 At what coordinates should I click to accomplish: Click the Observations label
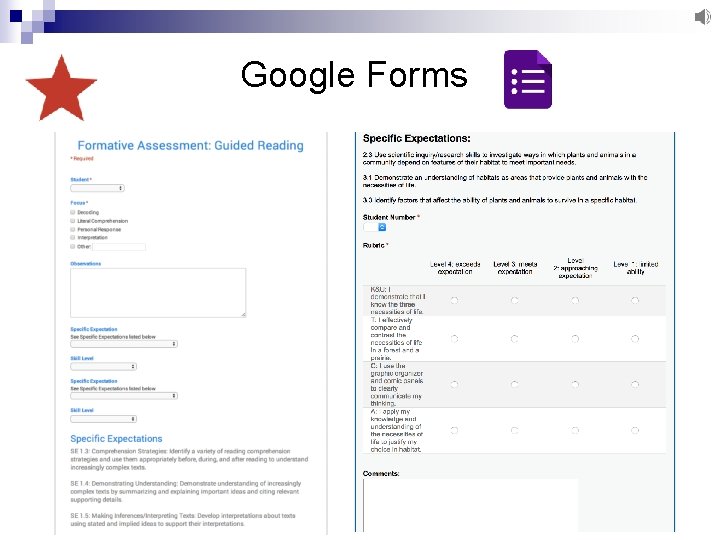tap(85, 264)
